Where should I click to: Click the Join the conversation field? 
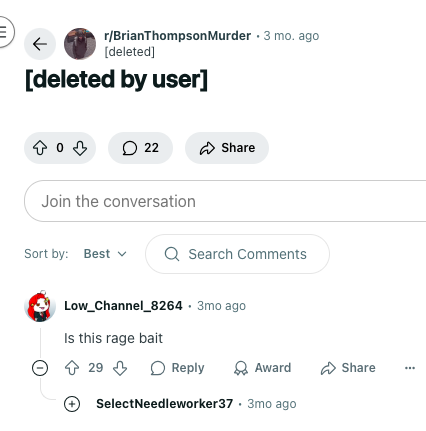pyautogui.click(x=225, y=201)
